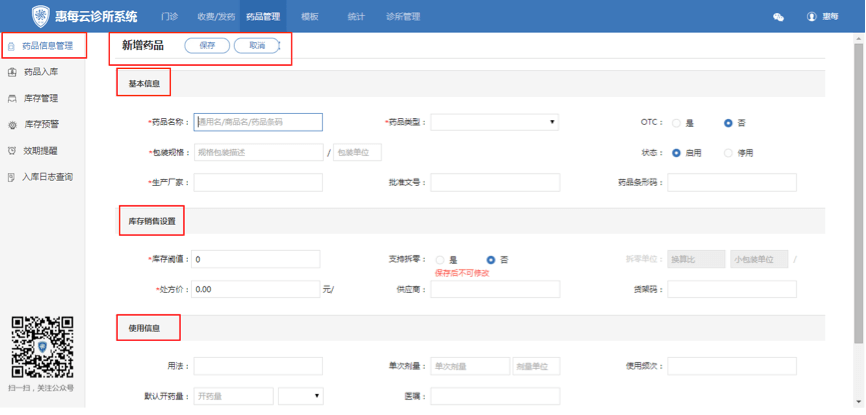
Task: Click the vertical page scrollbar
Action: coord(860,193)
